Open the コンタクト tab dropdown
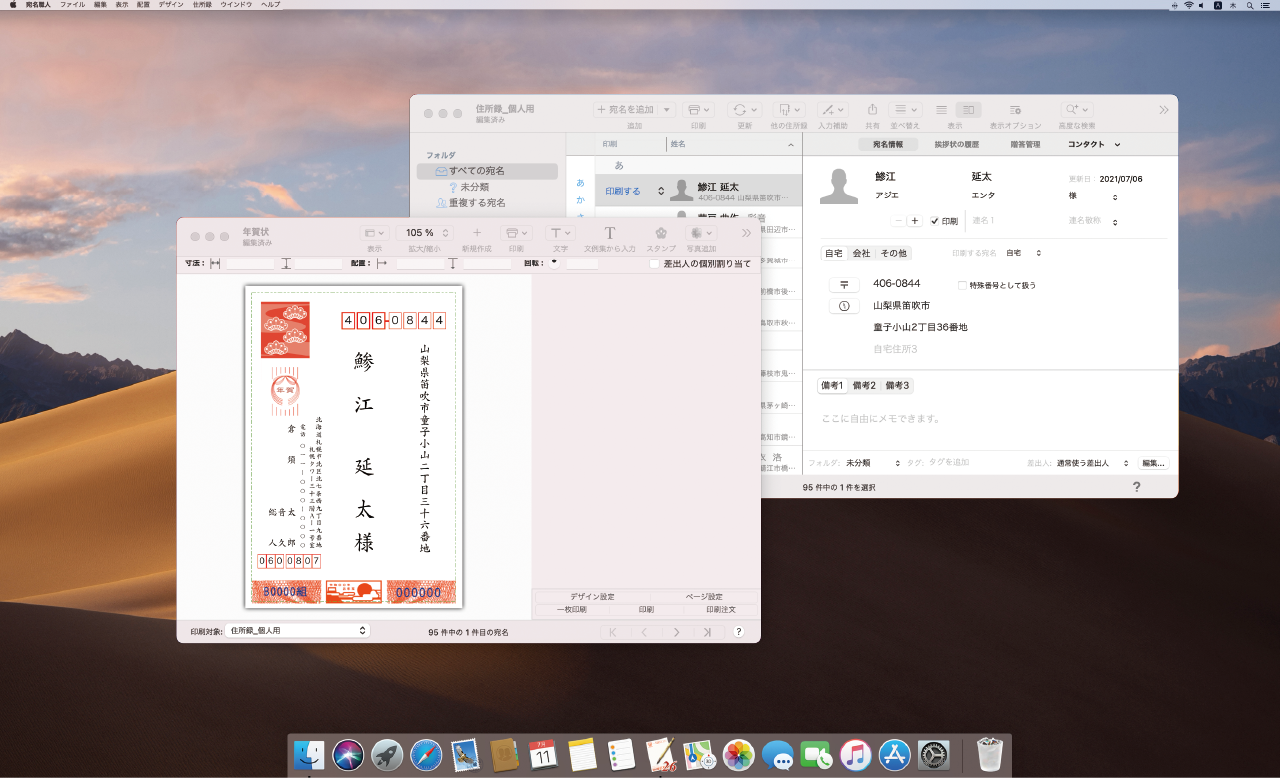Image resolution: width=1280 pixels, height=779 pixels. click(1094, 144)
